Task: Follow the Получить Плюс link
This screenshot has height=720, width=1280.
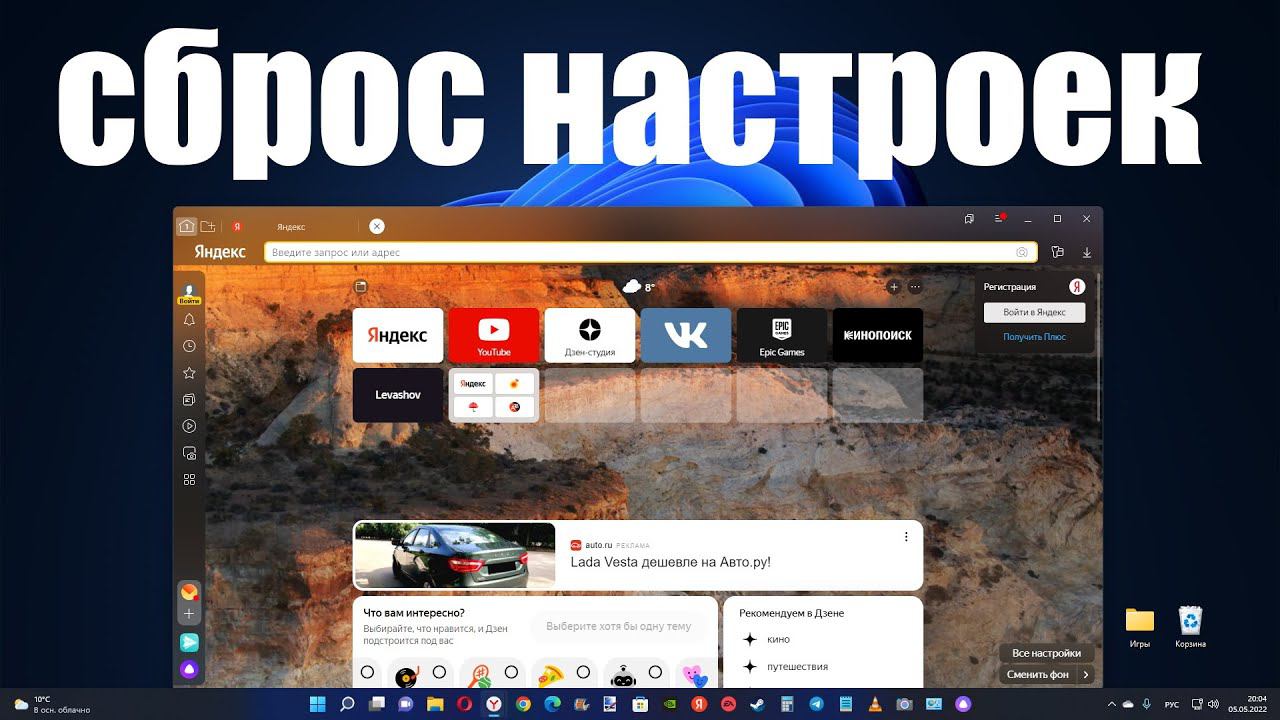Action: click(1035, 337)
